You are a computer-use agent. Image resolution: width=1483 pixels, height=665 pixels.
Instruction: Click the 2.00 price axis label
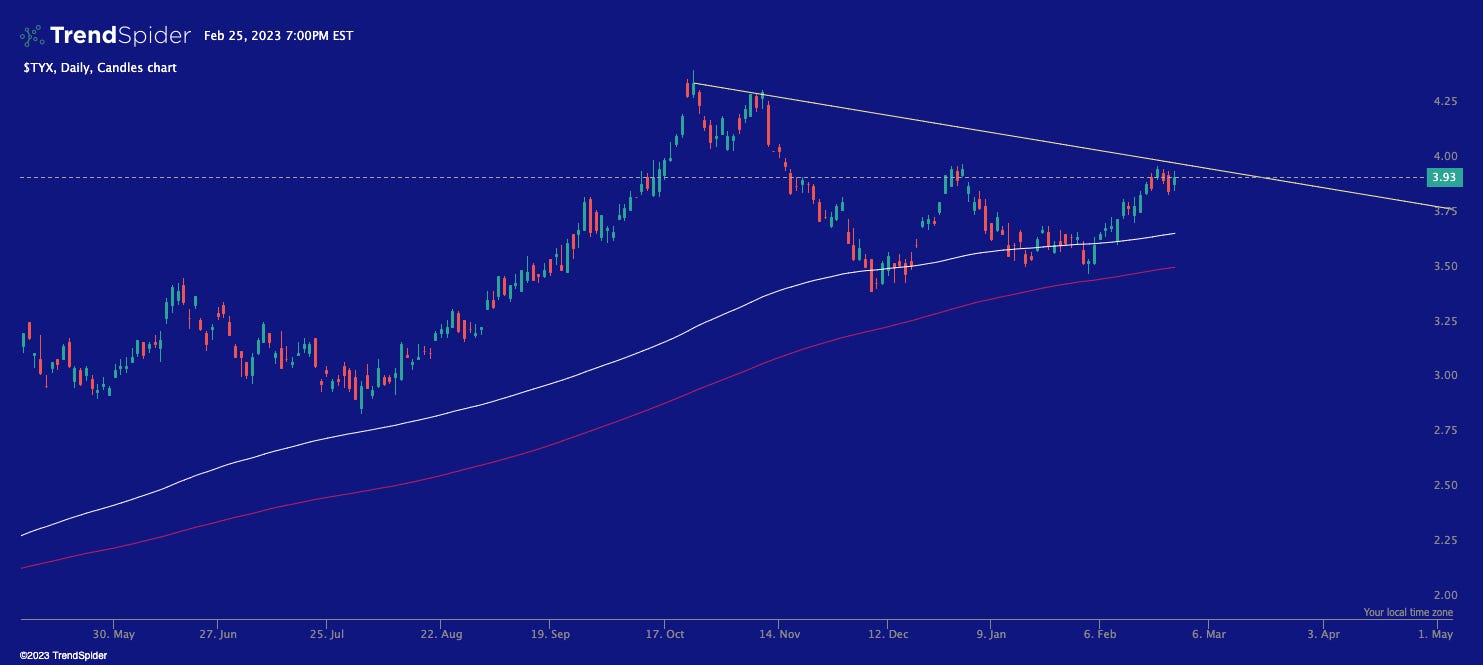[1444, 594]
